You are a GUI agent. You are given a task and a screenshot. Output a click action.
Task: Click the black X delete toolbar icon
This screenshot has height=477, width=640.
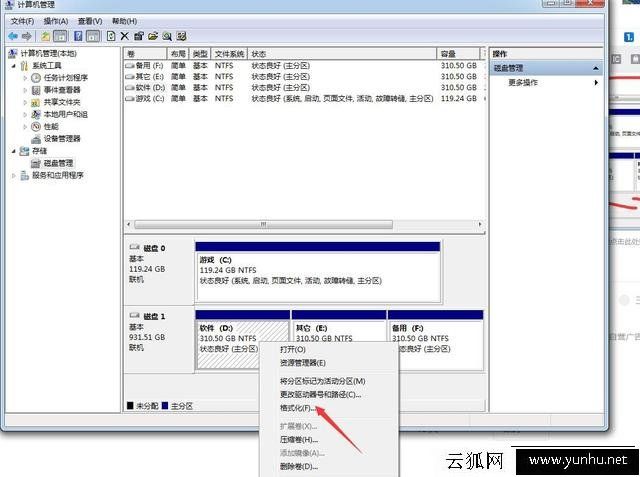[124, 36]
